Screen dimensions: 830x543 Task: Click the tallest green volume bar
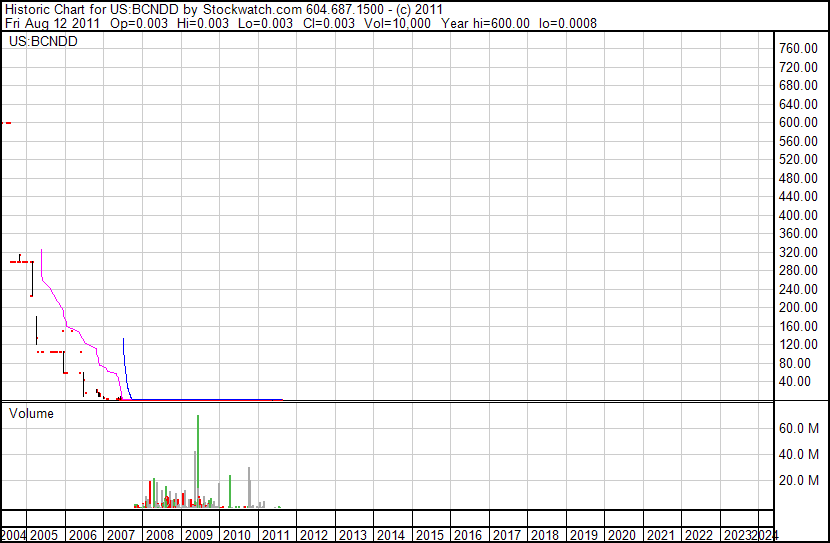[x=198, y=460]
